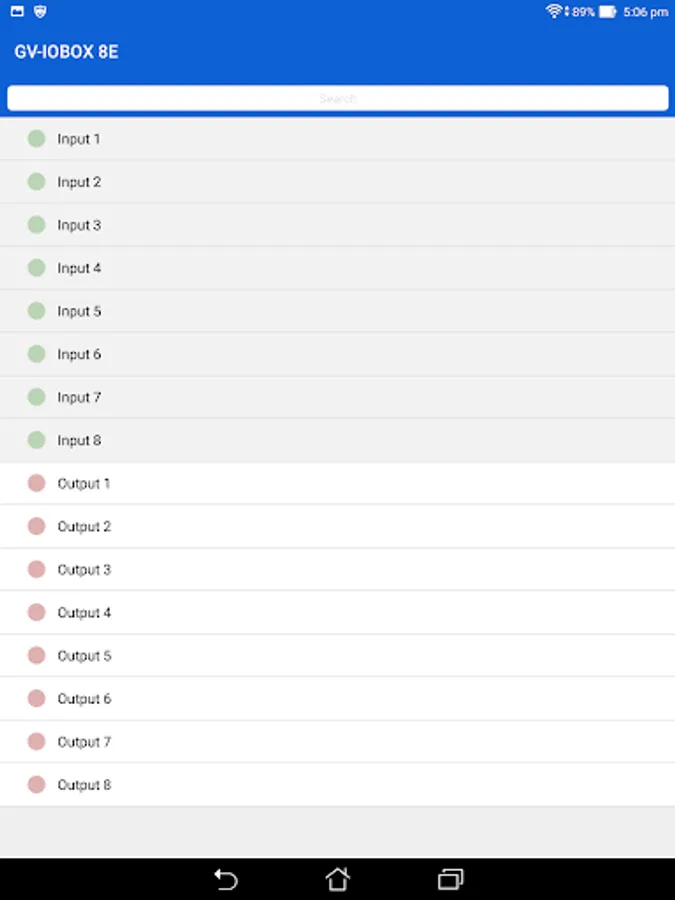Click the green Input 8 status indicator
The width and height of the screenshot is (675, 900).
[x=37, y=440]
